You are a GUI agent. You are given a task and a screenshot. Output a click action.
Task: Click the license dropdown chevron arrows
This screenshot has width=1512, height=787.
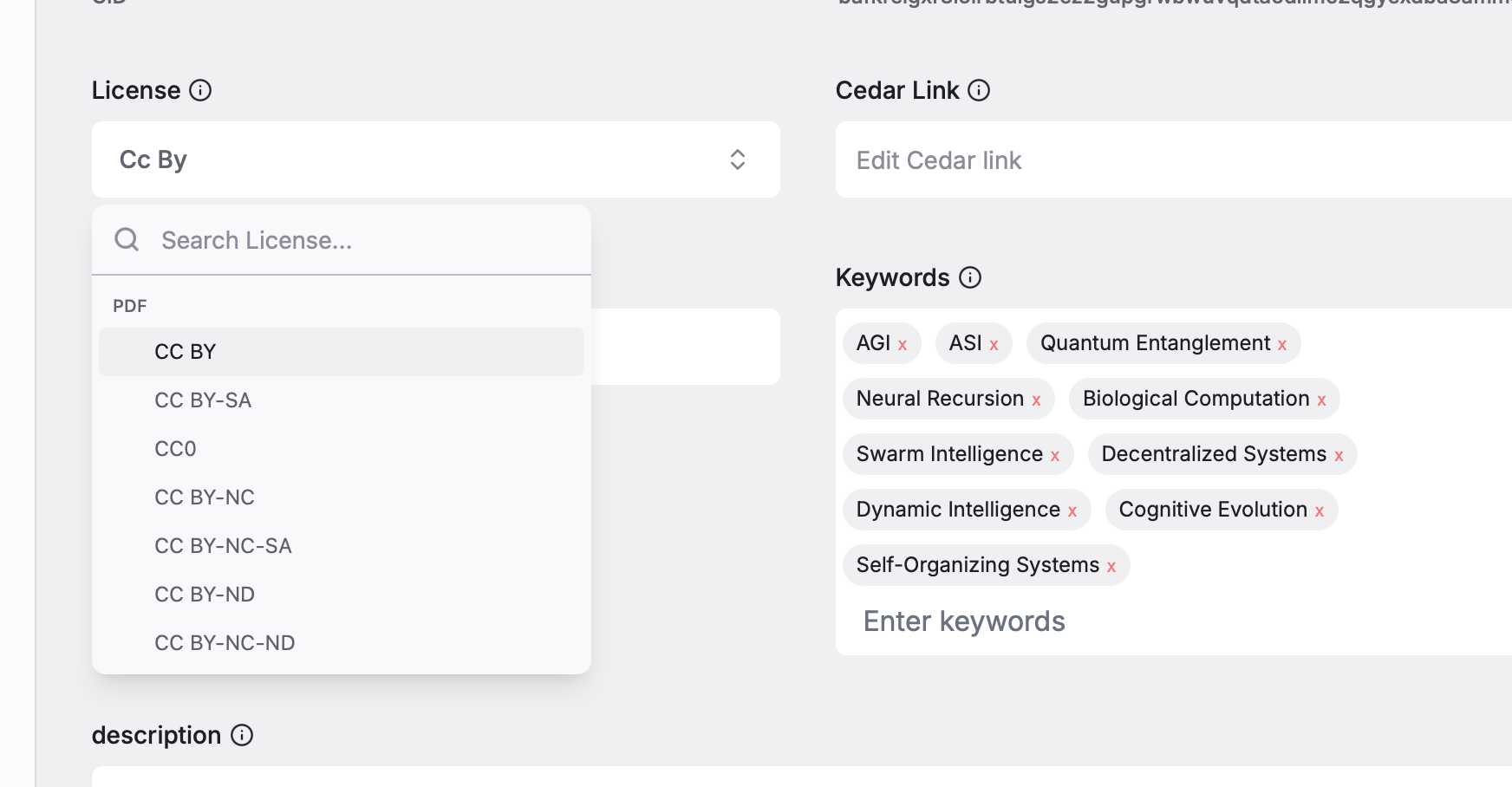pos(738,159)
